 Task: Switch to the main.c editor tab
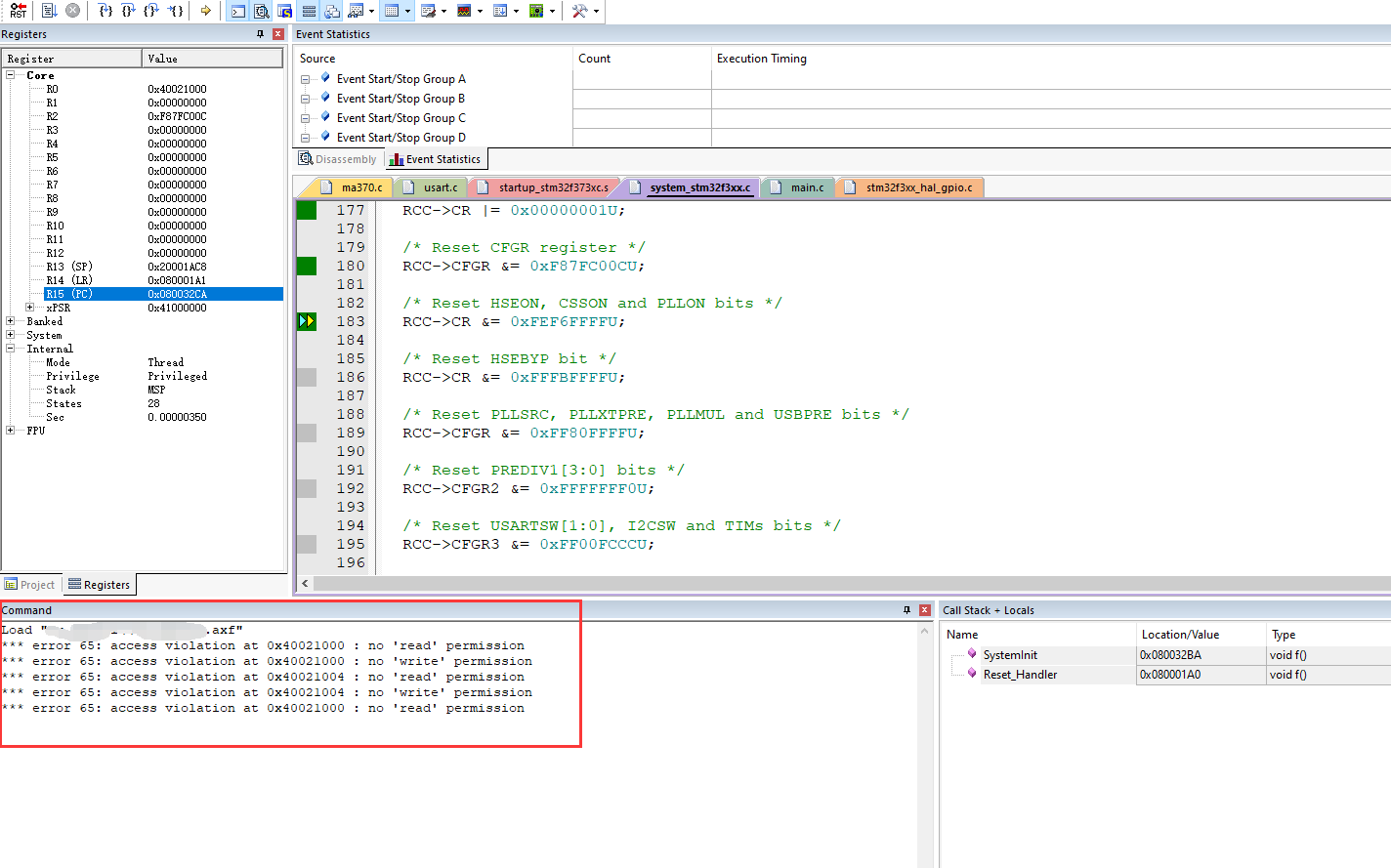pyautogui.click(x=798, y=187)
